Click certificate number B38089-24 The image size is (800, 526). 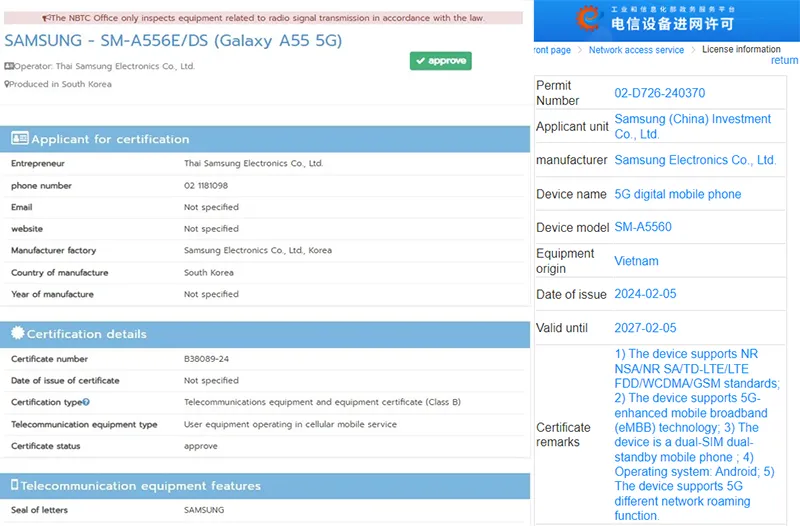206,359
